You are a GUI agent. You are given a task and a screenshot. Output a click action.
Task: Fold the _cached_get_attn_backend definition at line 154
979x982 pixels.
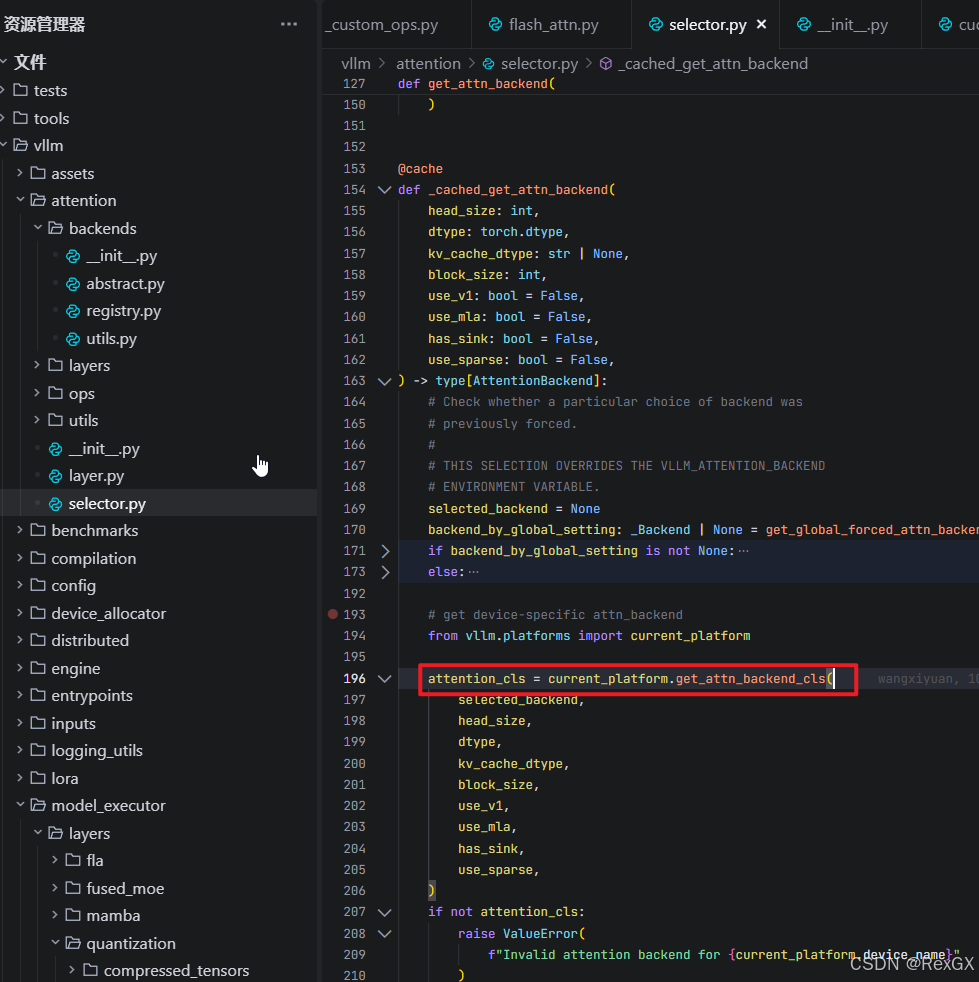pyautogui.click(x=385, y=190)
